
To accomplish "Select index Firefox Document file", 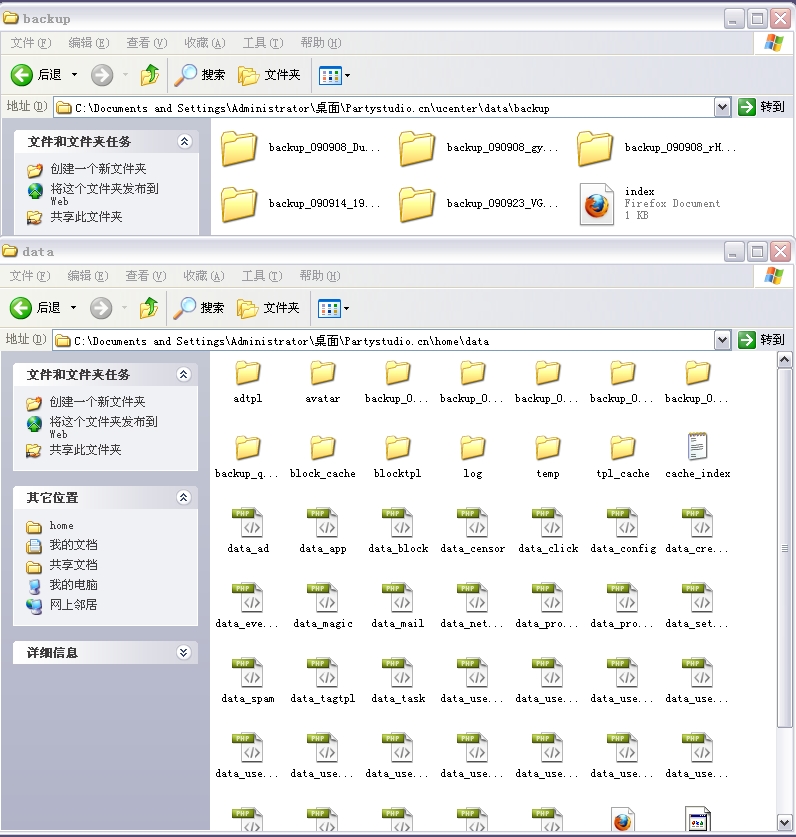I will point(650,204).
